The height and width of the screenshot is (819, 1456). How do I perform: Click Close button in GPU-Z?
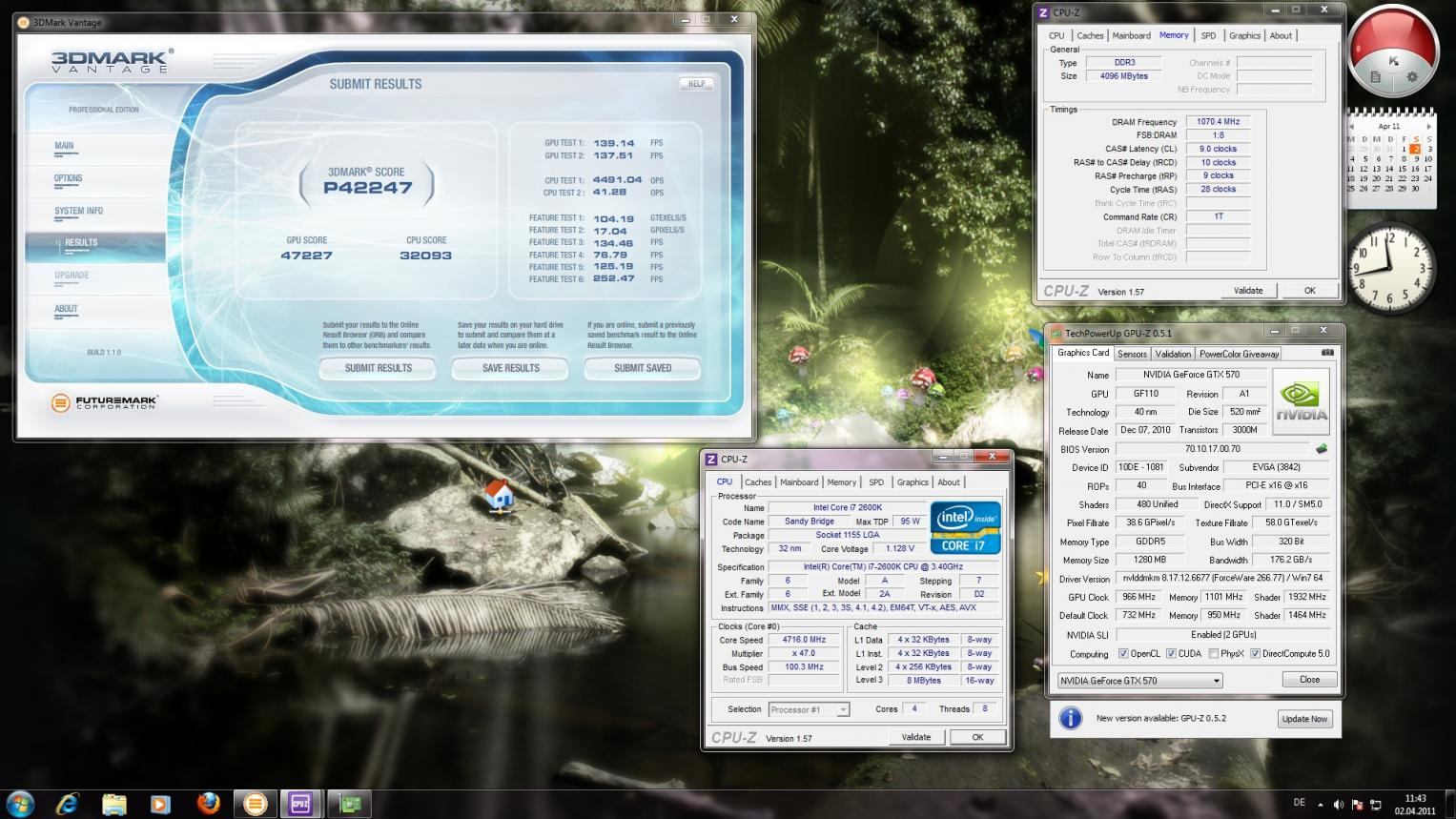coord(1309,680)
